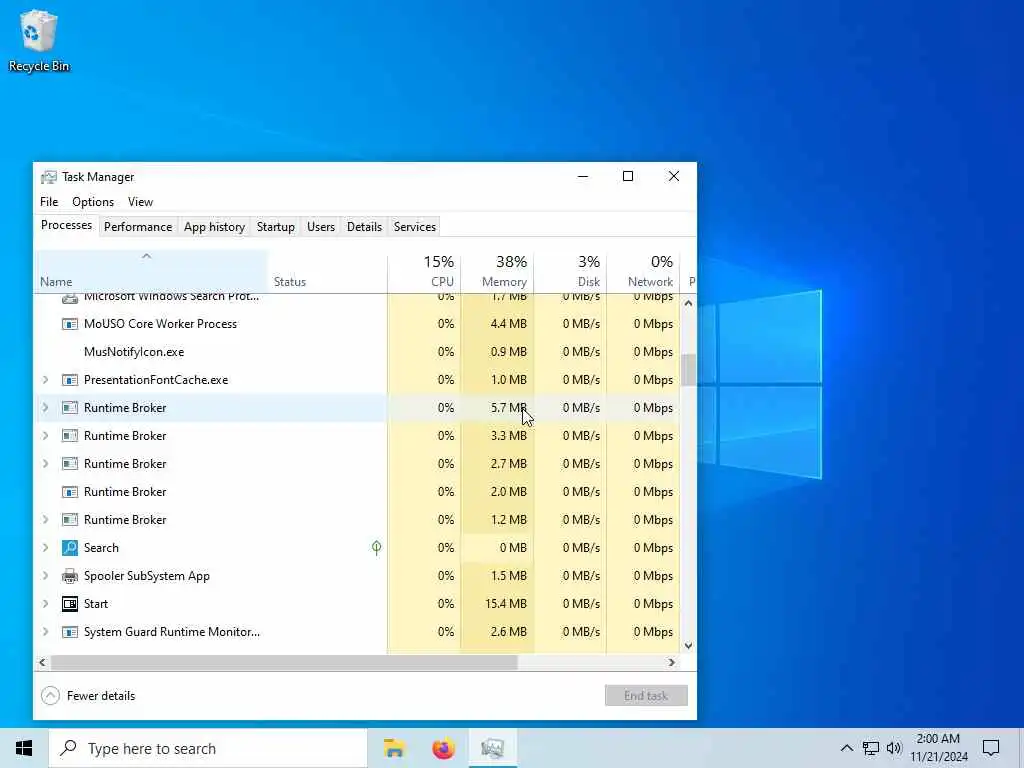Click the horizontal scroll right arrow

click(671, 663)
